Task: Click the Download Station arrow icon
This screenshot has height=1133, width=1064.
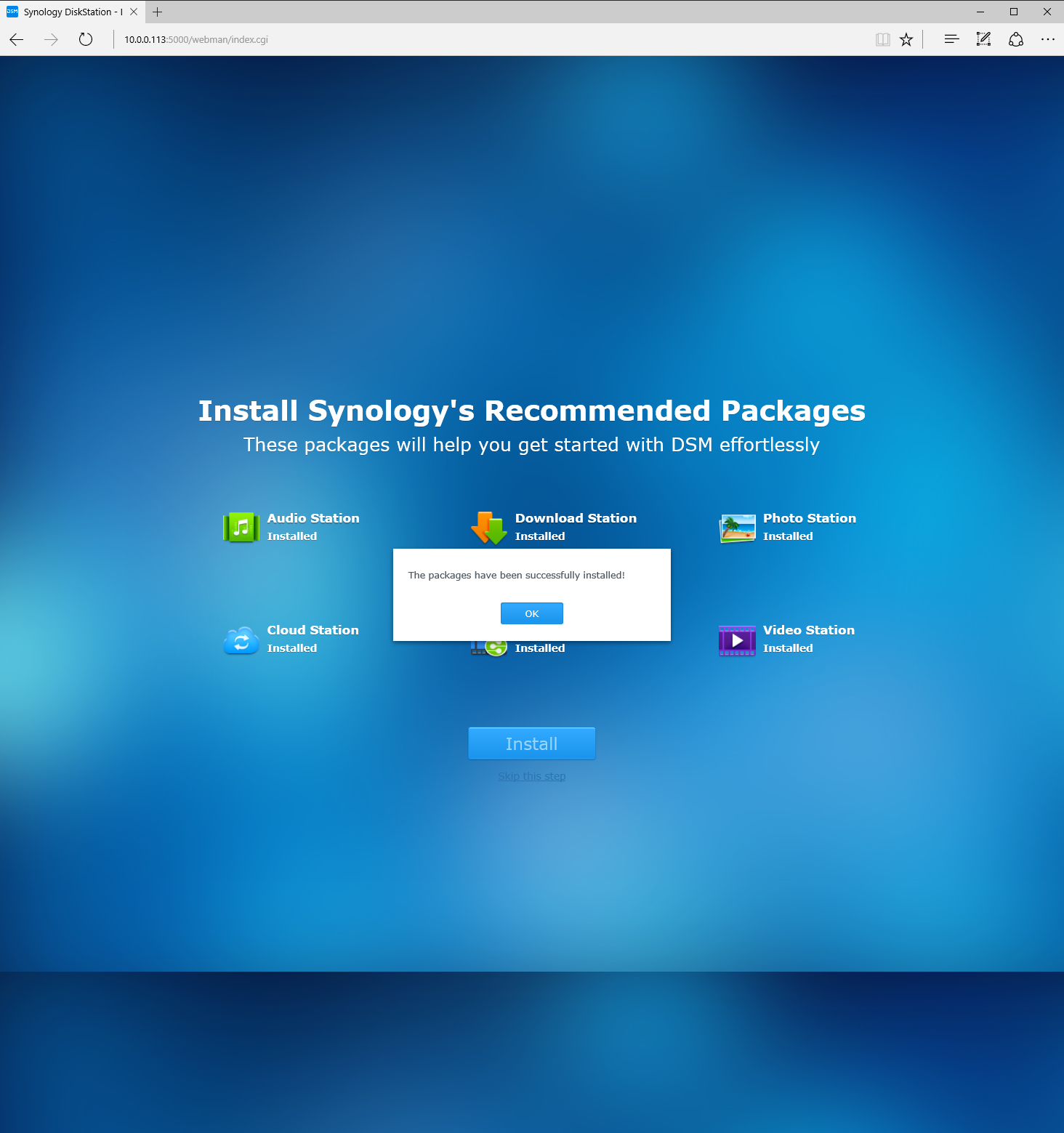Action: [x=488, y=527]
